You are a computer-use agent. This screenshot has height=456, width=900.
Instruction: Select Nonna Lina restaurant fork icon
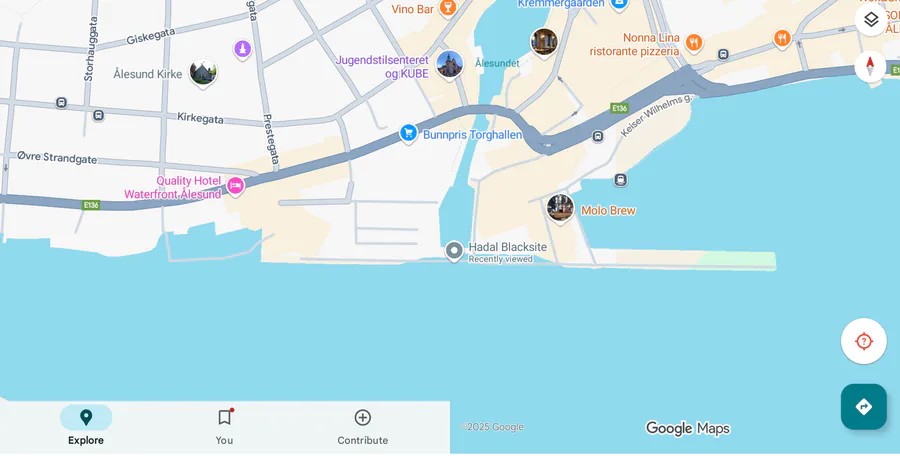[693, 42]
